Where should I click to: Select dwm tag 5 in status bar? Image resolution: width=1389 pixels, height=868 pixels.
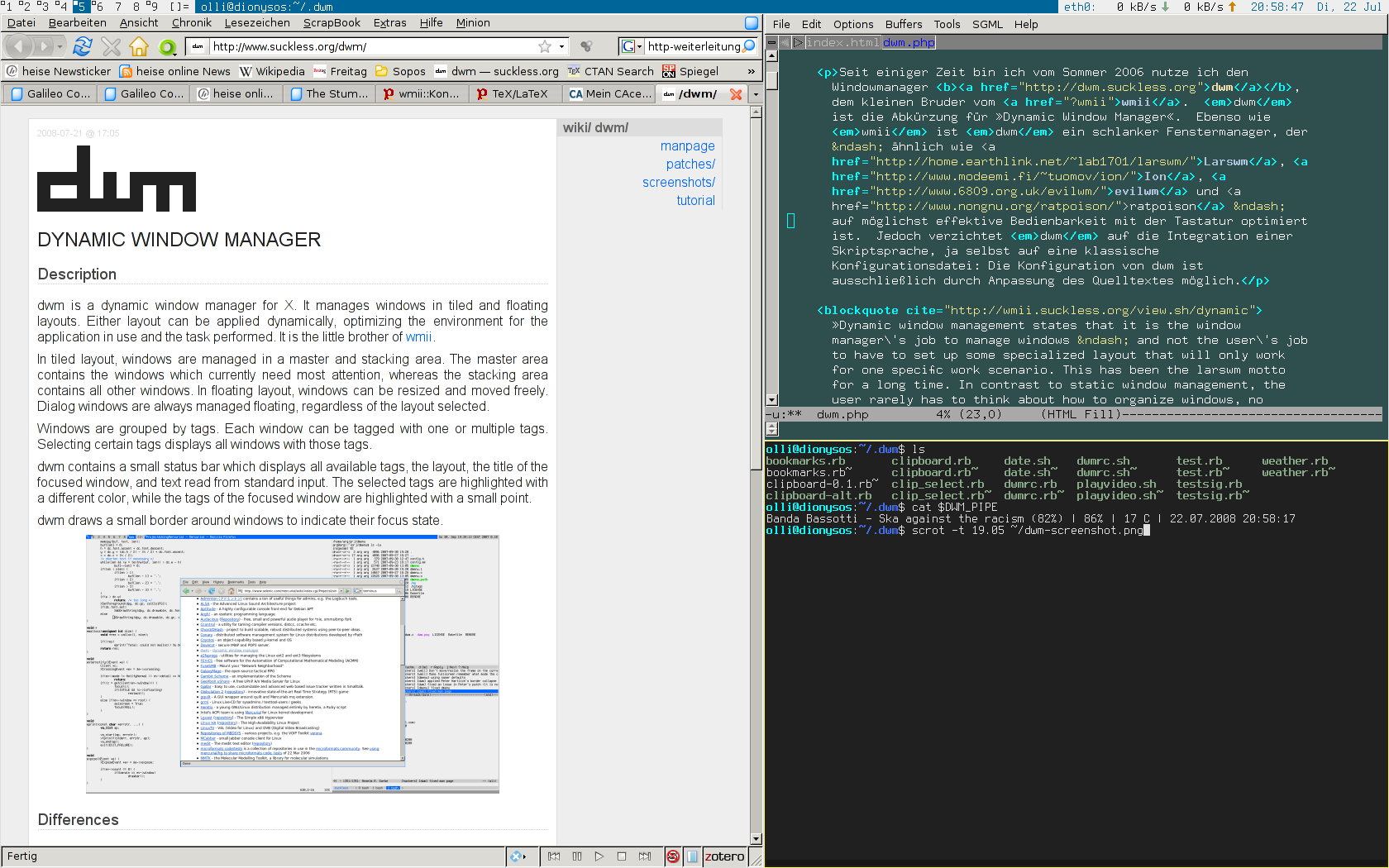coord(80,6)
